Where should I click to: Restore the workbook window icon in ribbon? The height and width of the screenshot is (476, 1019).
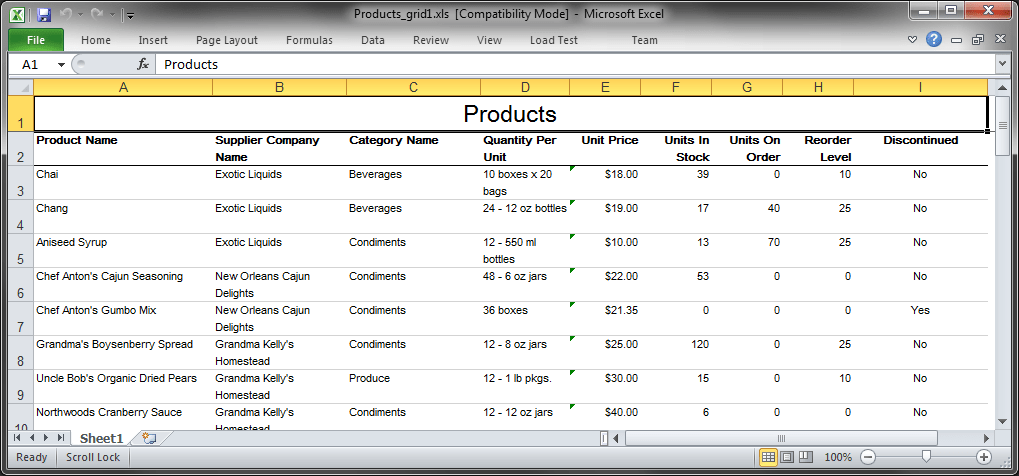point(977,40)
